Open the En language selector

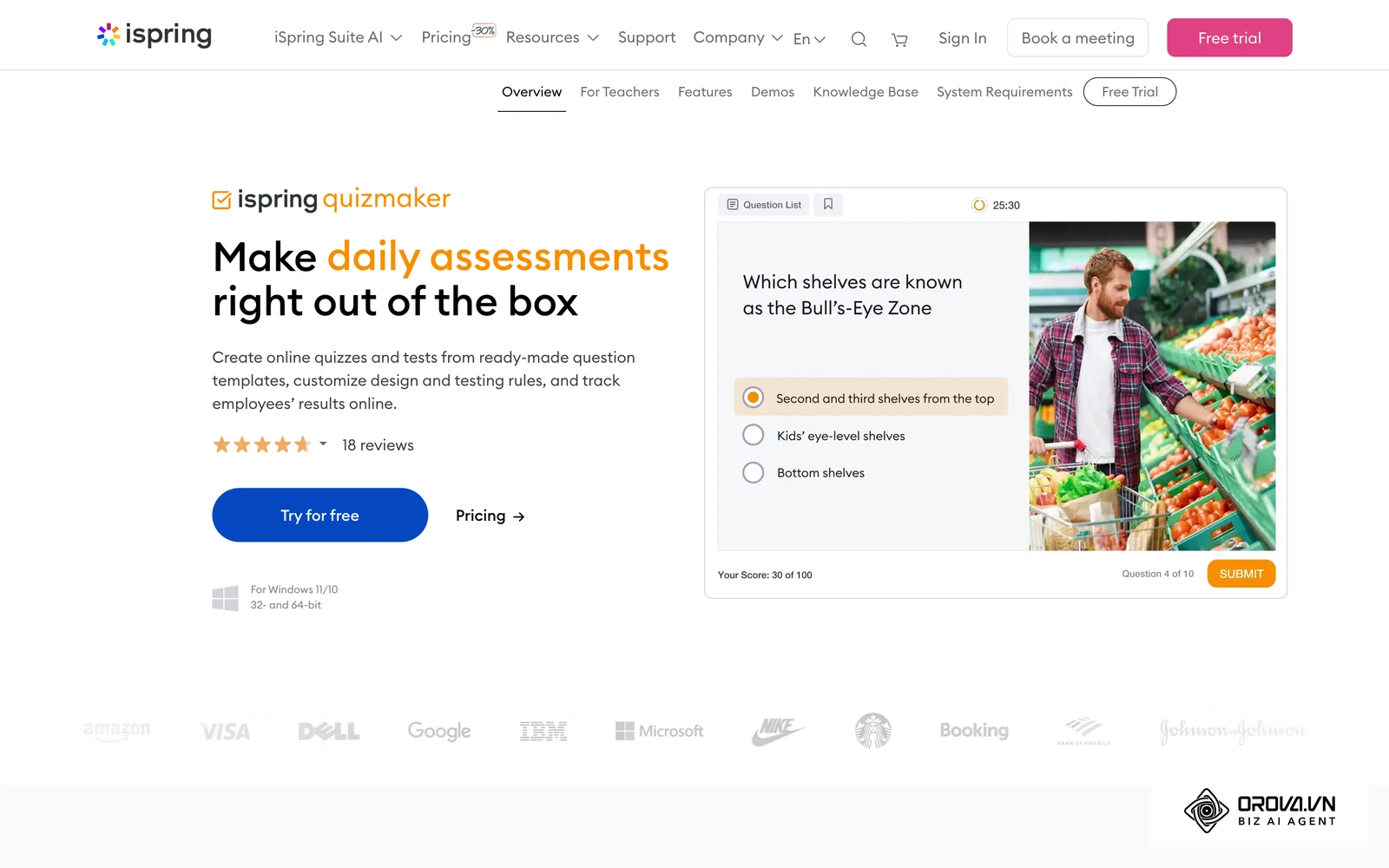pos(809,39)
